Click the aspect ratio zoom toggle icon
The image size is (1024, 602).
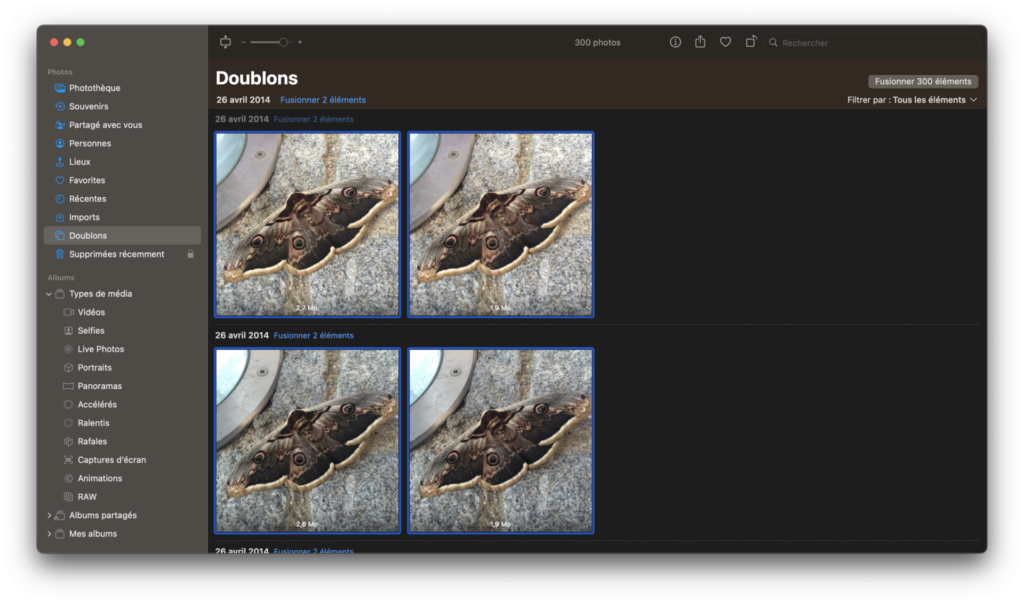pos(225,42)
